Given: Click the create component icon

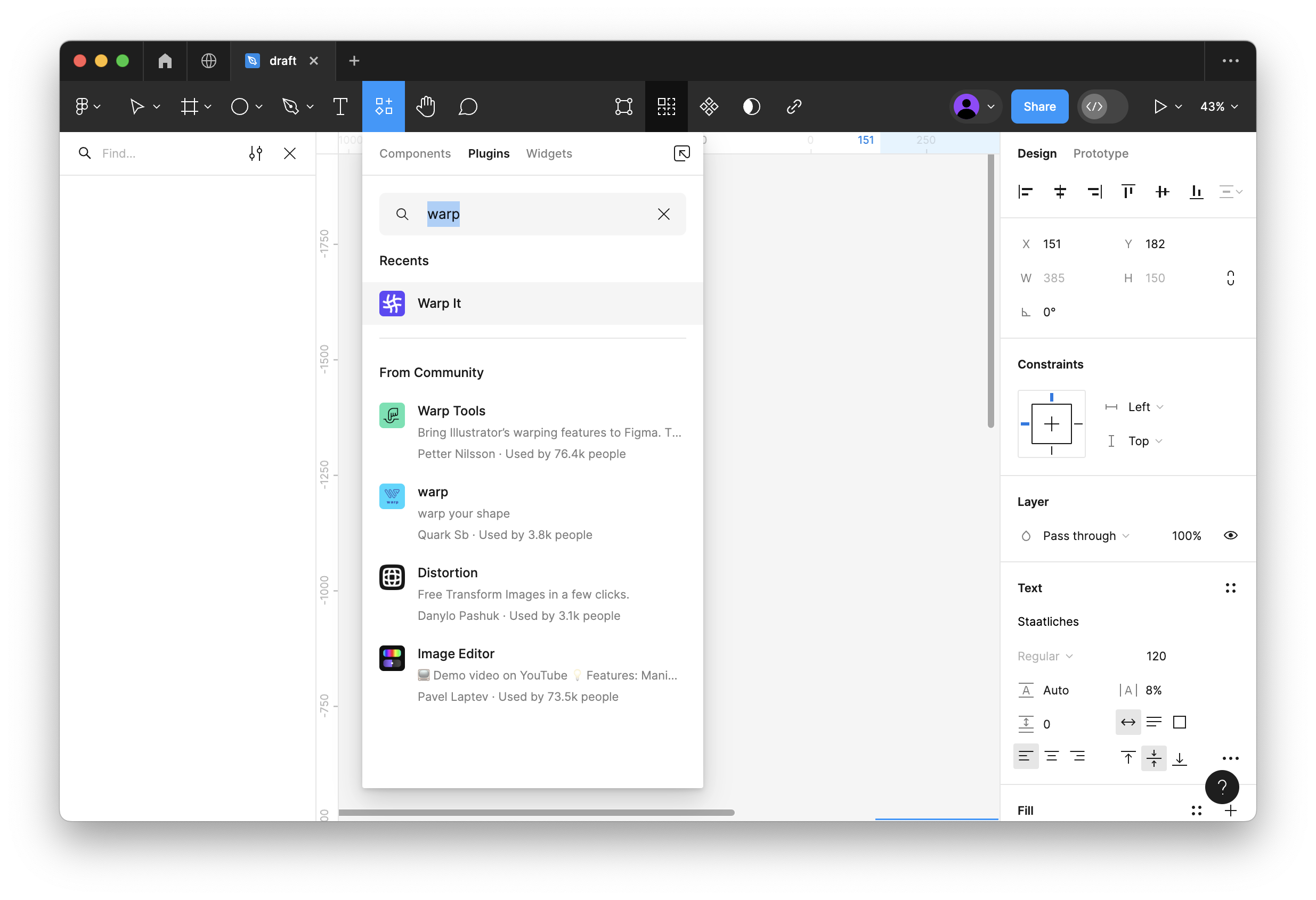Looking at the screenshot, I should click(x=709, y=107).
